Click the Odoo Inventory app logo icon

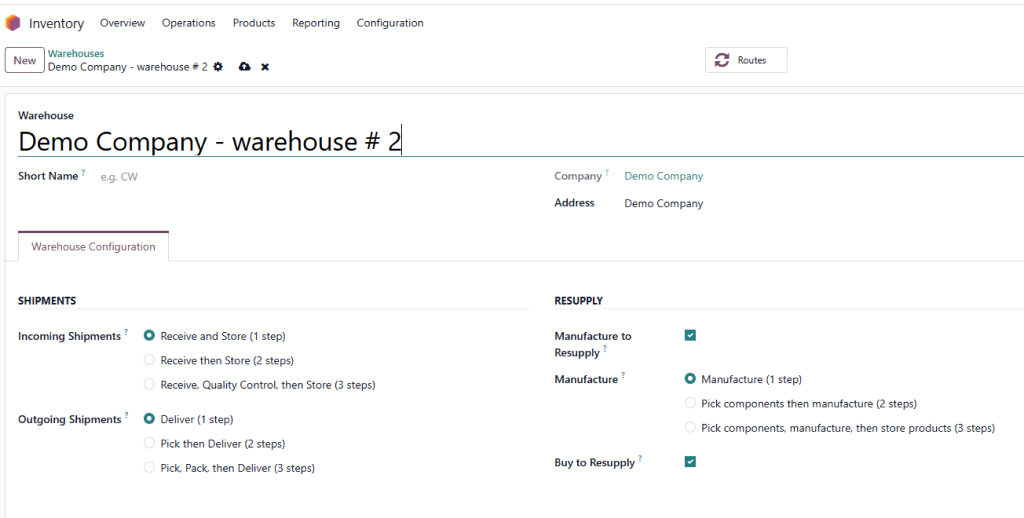(13, 23)
